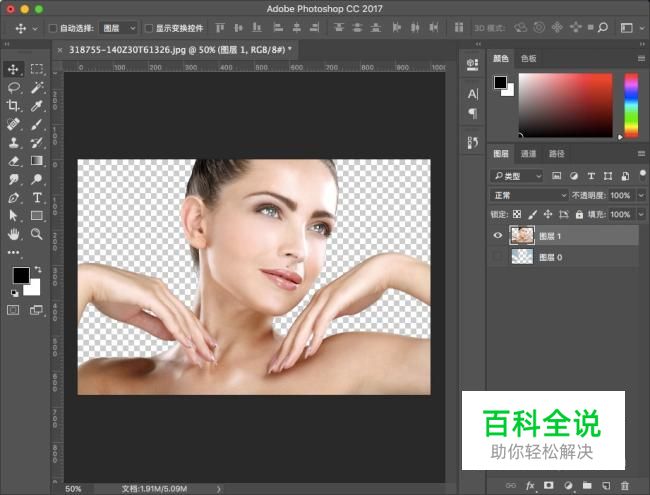The height and width of the screenshot is (495, 650).
Task: Select the Zoom tool
Action: pyautogui.click(x=36, y=234)
